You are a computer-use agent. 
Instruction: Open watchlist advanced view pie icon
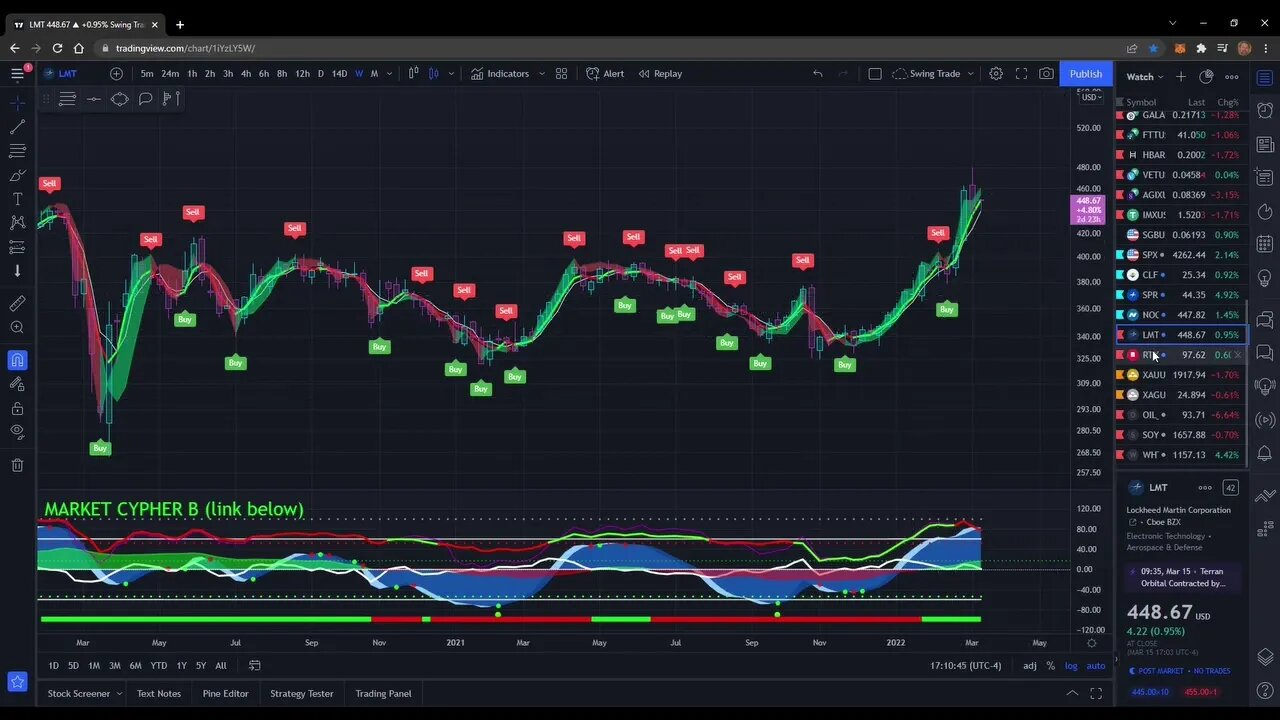[1206, 76]
